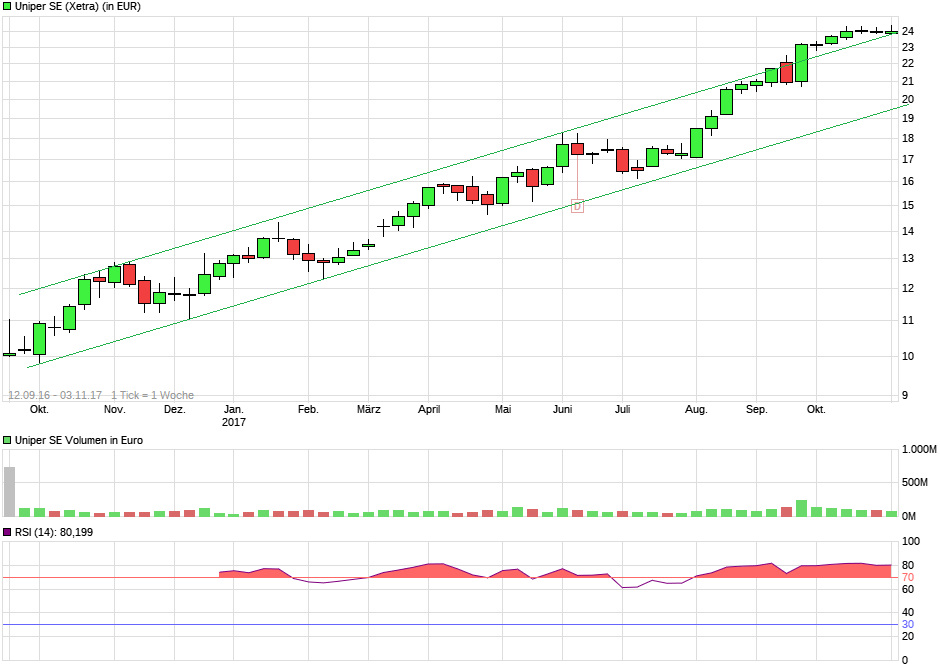Click the red RSI level label 70
The image size is (940, 670).
tap(908, 578)
